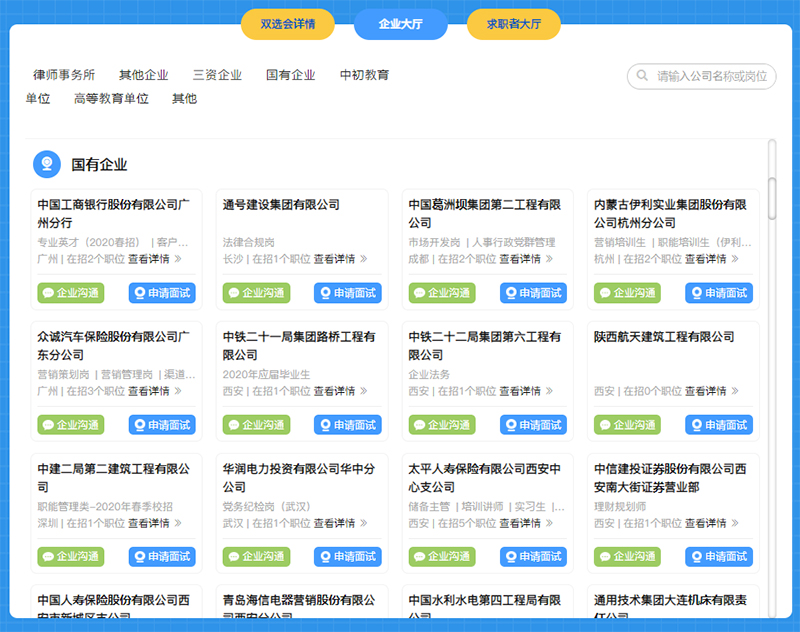This screenshot has height=632, width=800.
Task: Click the vertical scrollbar thumb
Action: pos(772,198)
